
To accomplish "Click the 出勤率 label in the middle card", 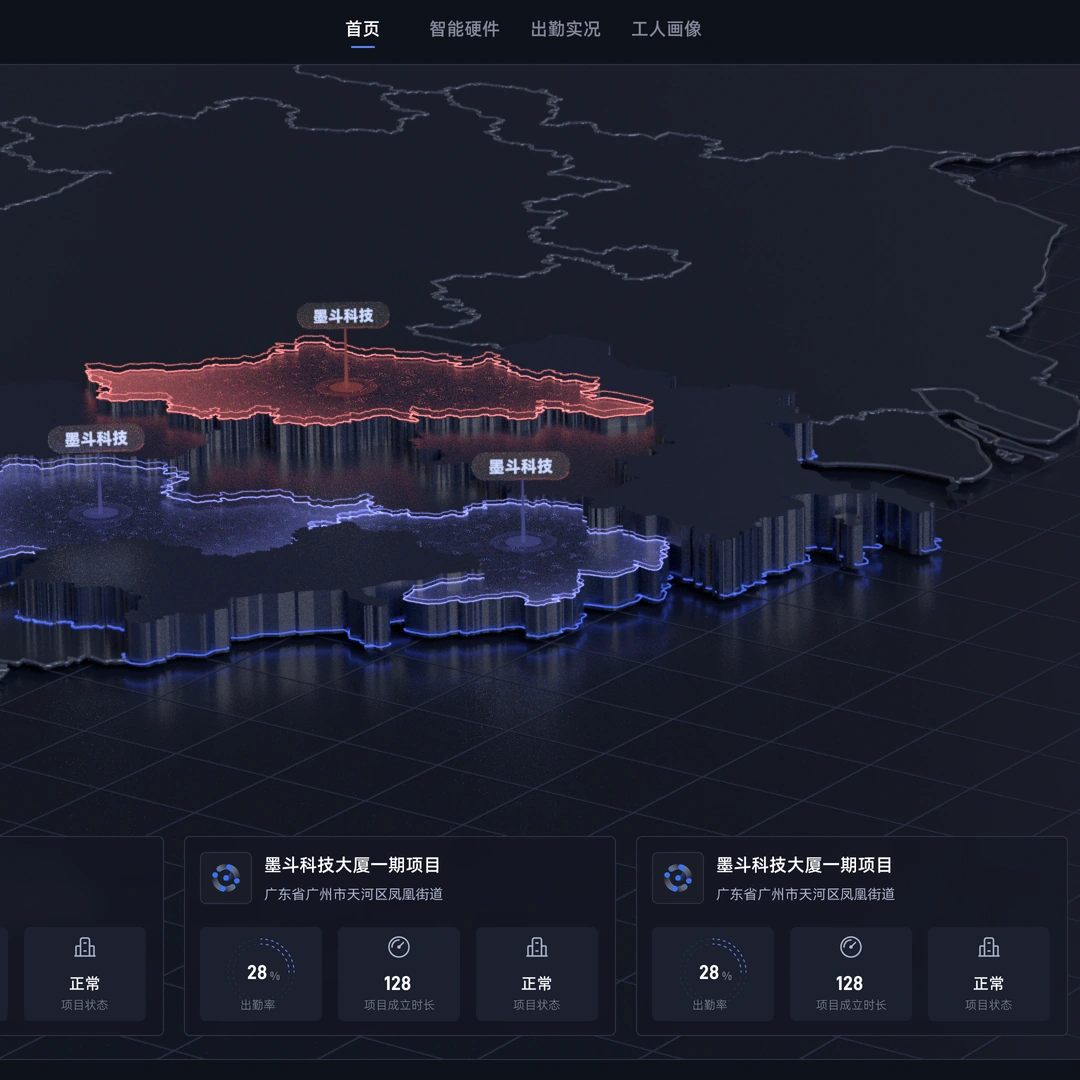I will (258, 1006).
